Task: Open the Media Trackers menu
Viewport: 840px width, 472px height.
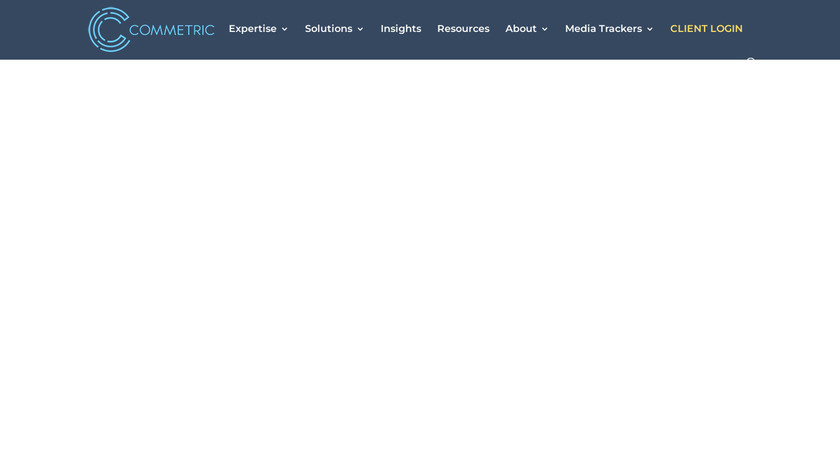Action: tap(603, 29)
